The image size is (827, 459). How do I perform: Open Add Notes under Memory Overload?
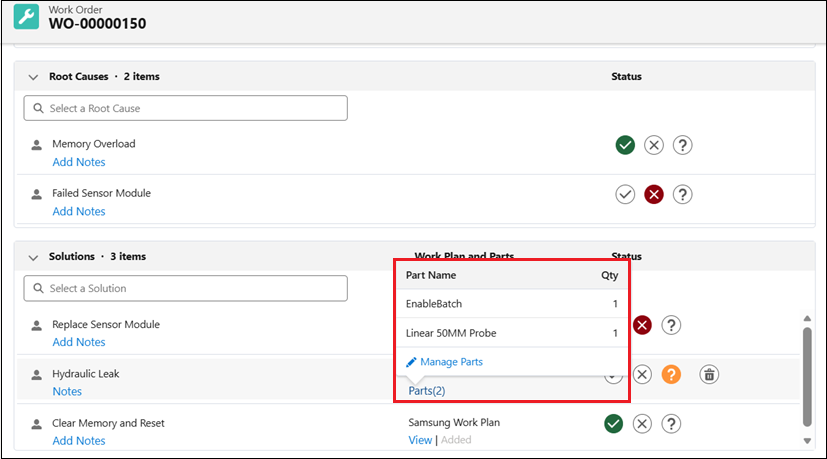79,162
